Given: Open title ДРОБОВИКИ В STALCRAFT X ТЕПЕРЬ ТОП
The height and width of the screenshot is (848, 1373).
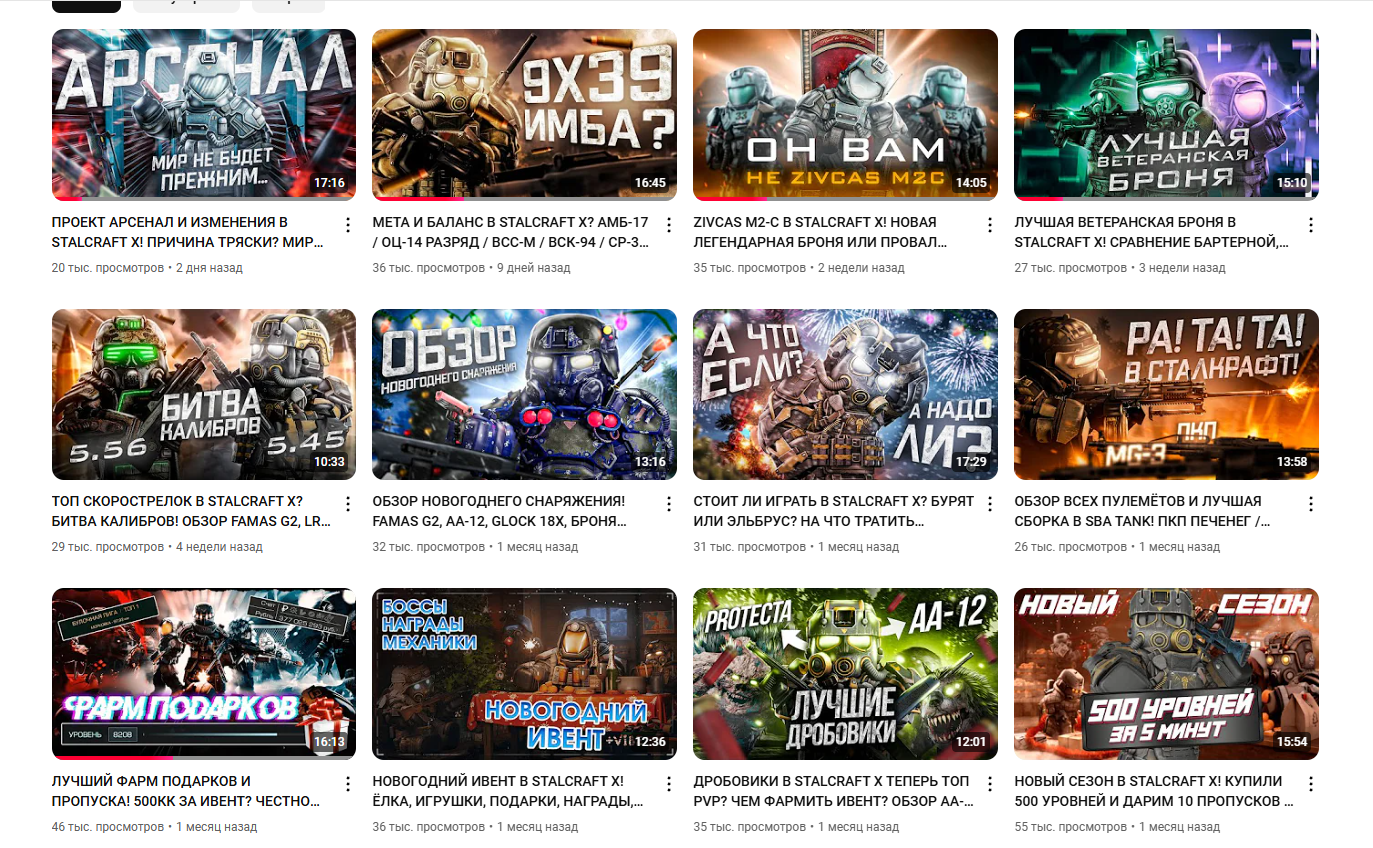Looking at the screenshot, I should tap(832, 791).
